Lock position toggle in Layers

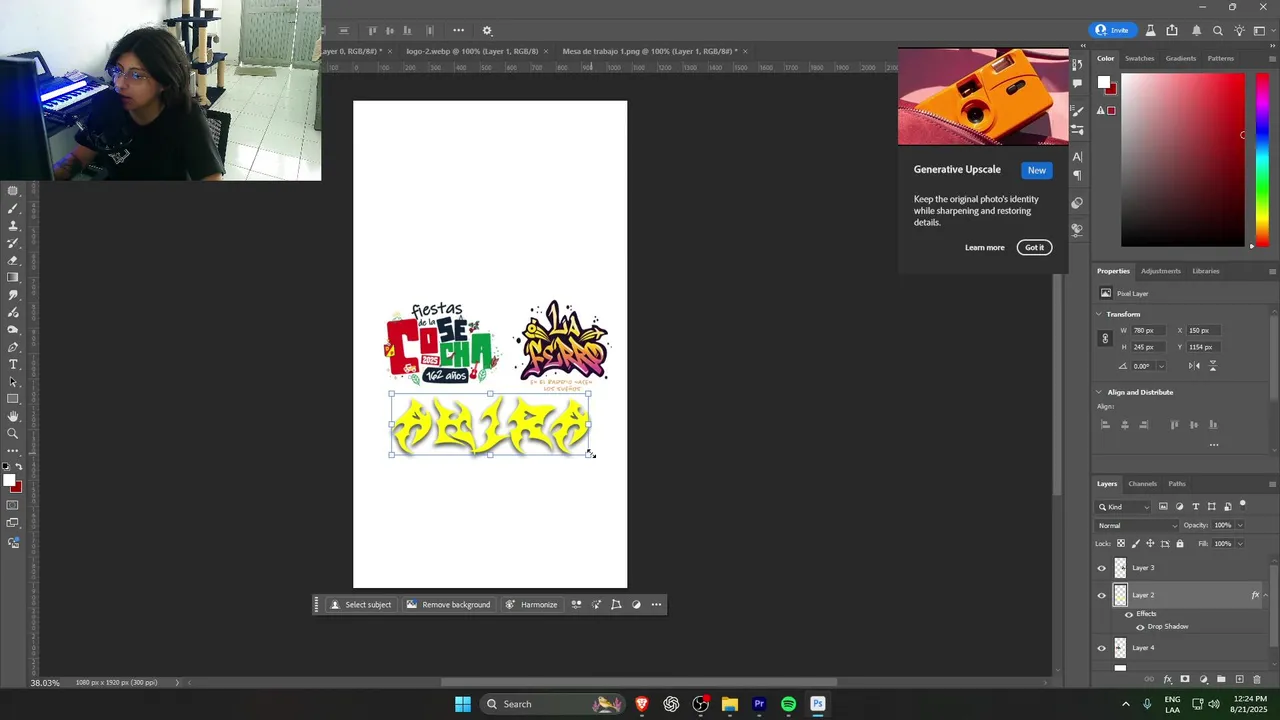[x=1150, y=544]
